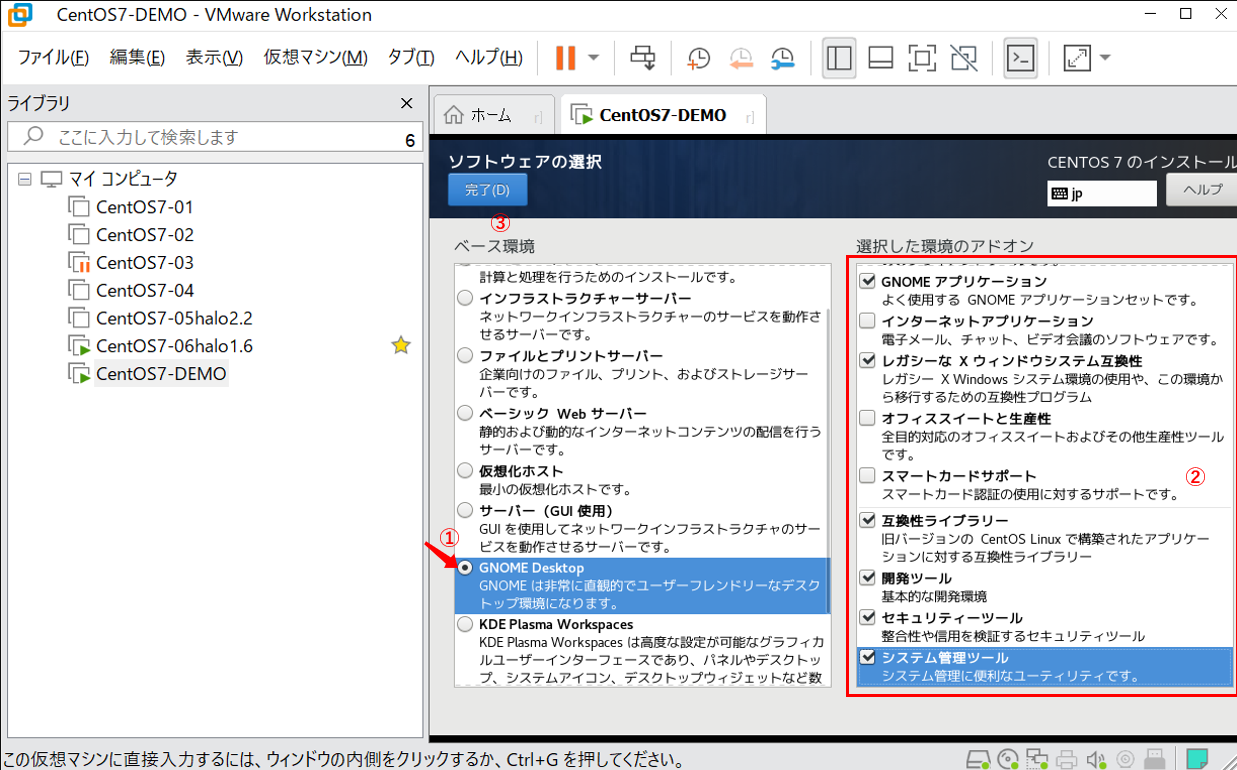Click the magnifier icon in library search
The height and width of the screenshot is (770, 1237).
[34, 136]
